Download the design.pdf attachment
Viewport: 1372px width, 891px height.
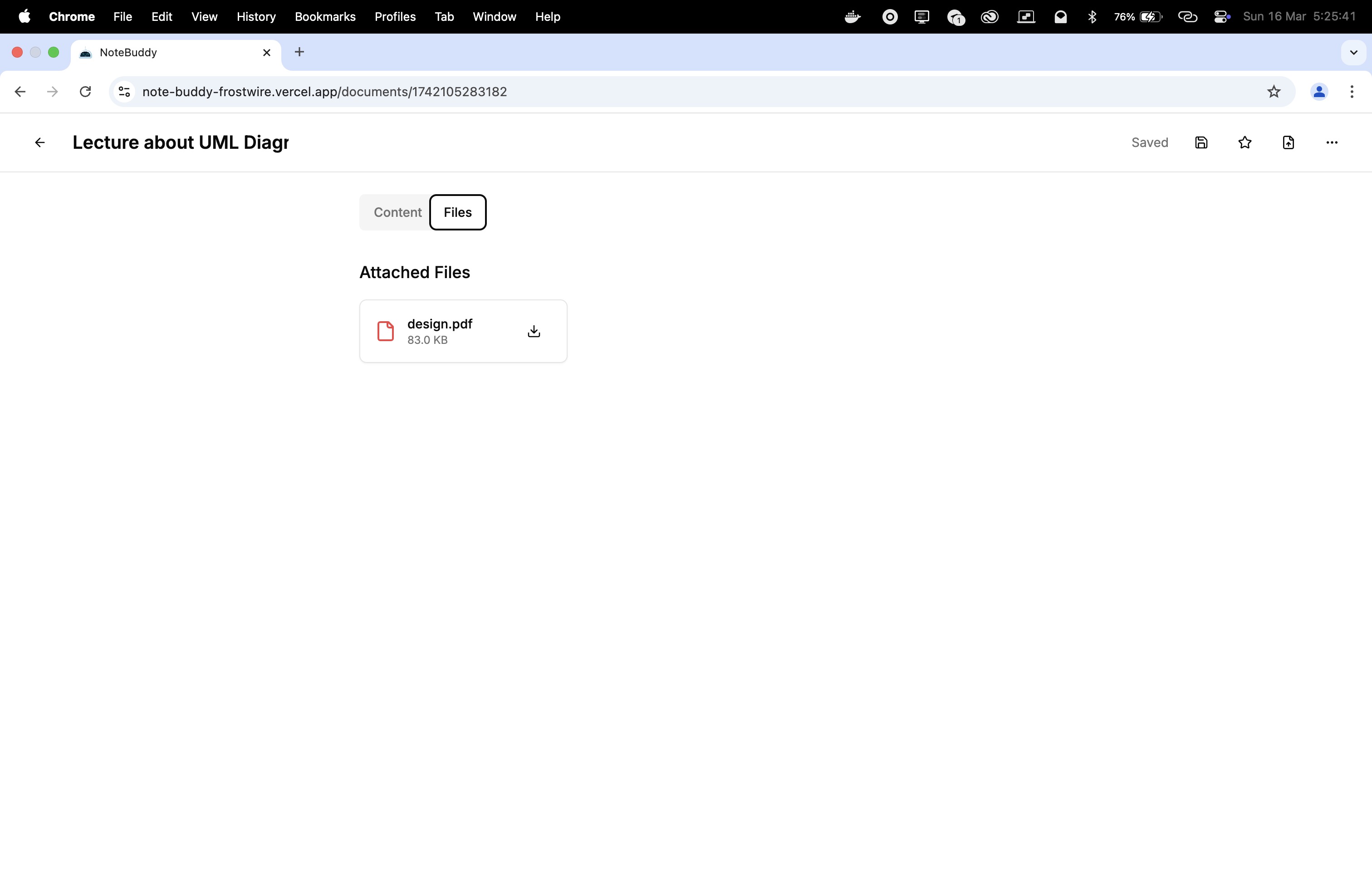[x=534, y=331]
